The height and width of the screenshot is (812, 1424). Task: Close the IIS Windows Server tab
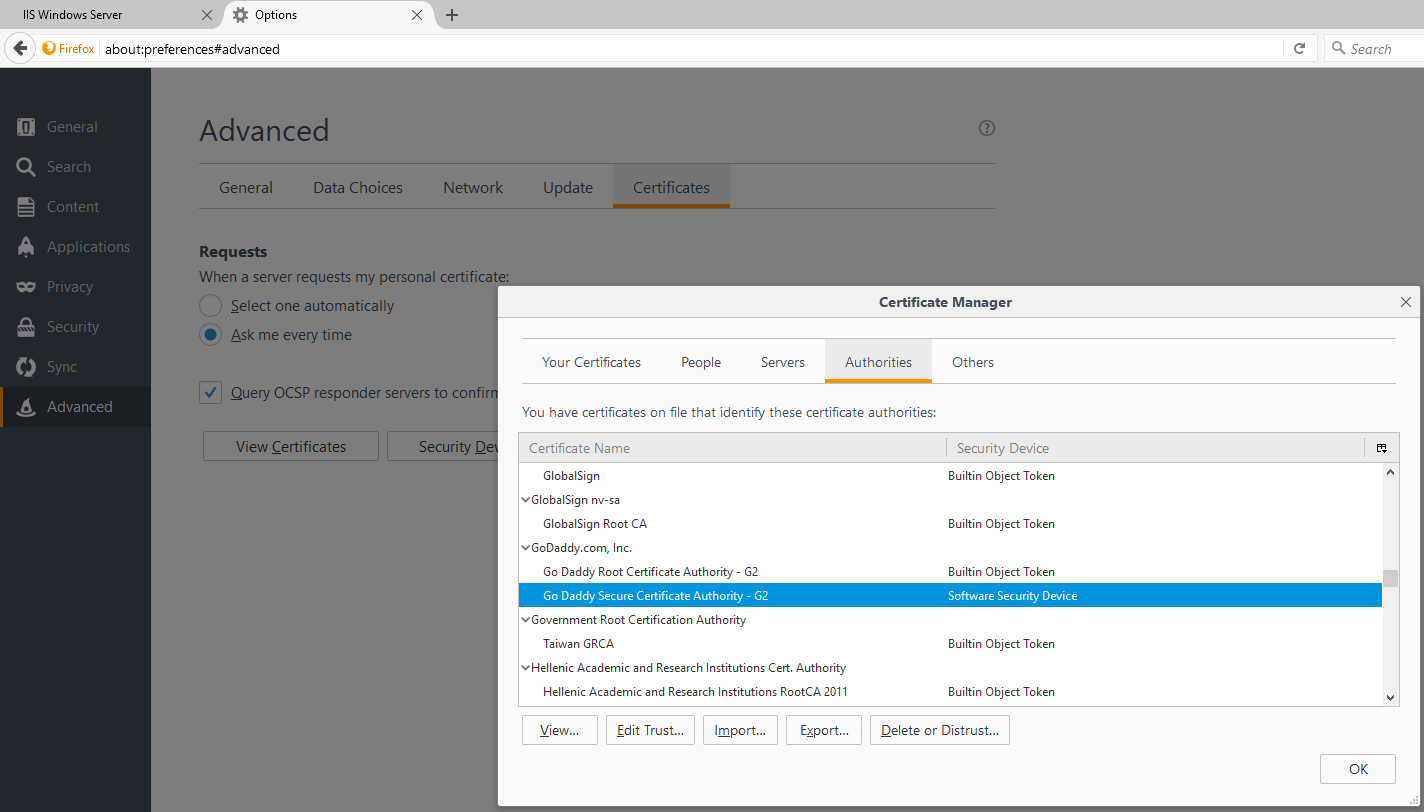pos(207,15)
